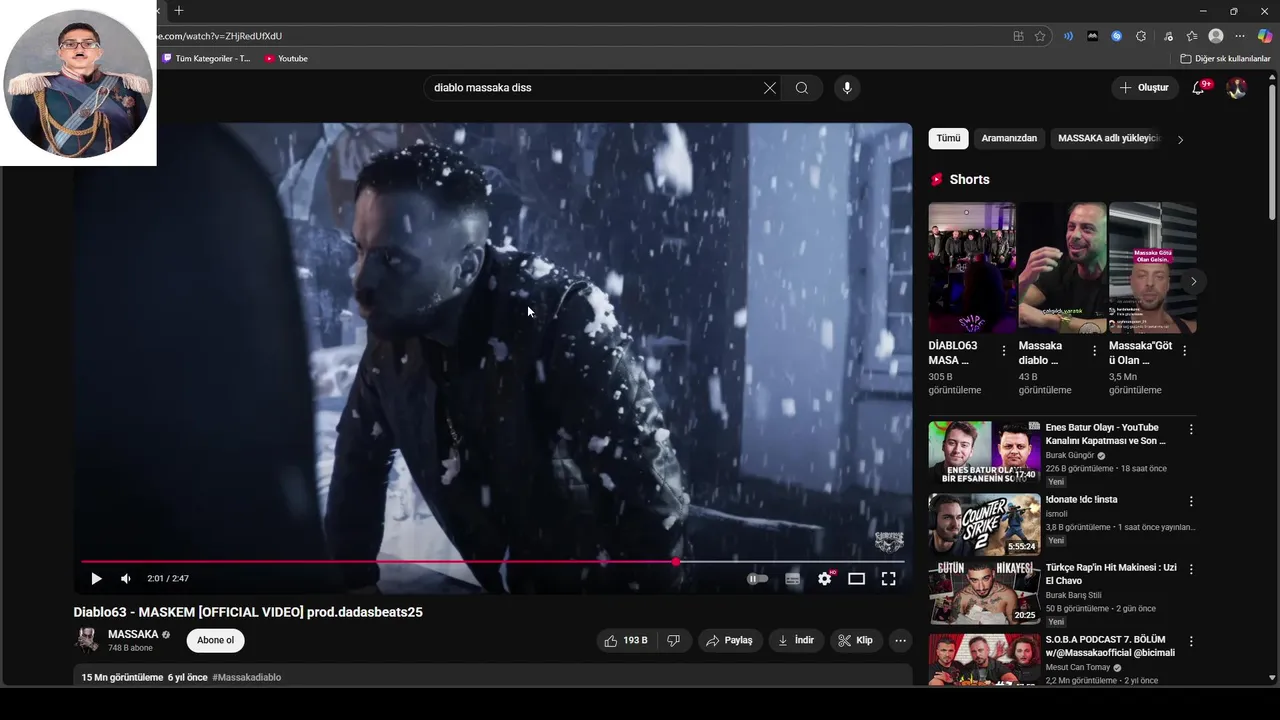This screenshot has height=720, width=1280.
Task: Open the Massaka diablo Short thumbnail
Action: click(1062, 267)
